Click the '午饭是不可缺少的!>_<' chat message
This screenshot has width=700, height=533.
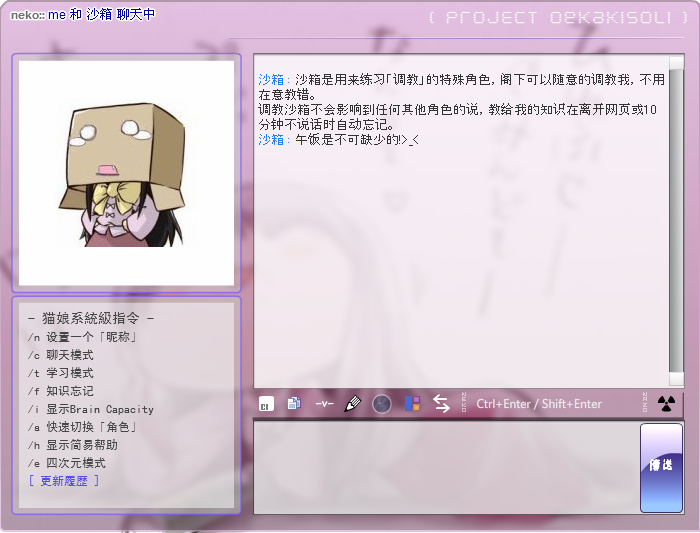tap(357, 140)
